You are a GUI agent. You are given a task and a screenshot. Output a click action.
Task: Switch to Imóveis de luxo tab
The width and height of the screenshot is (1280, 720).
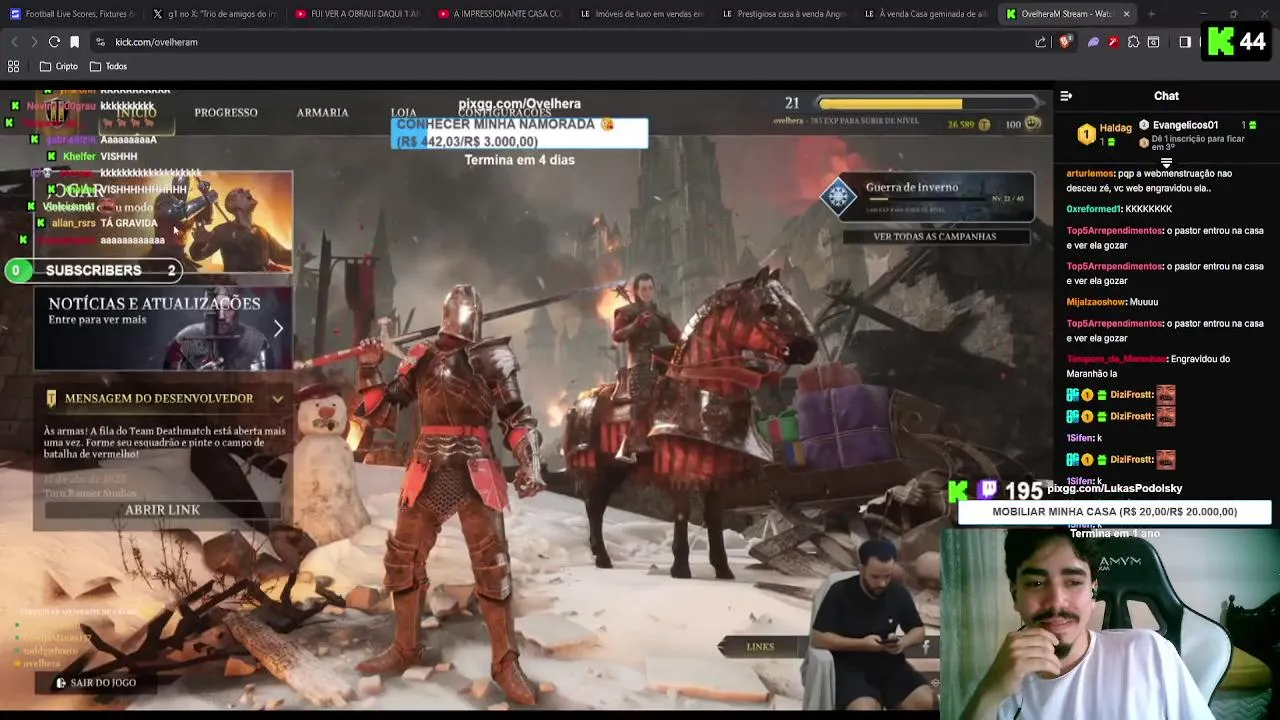click(642, 14)
